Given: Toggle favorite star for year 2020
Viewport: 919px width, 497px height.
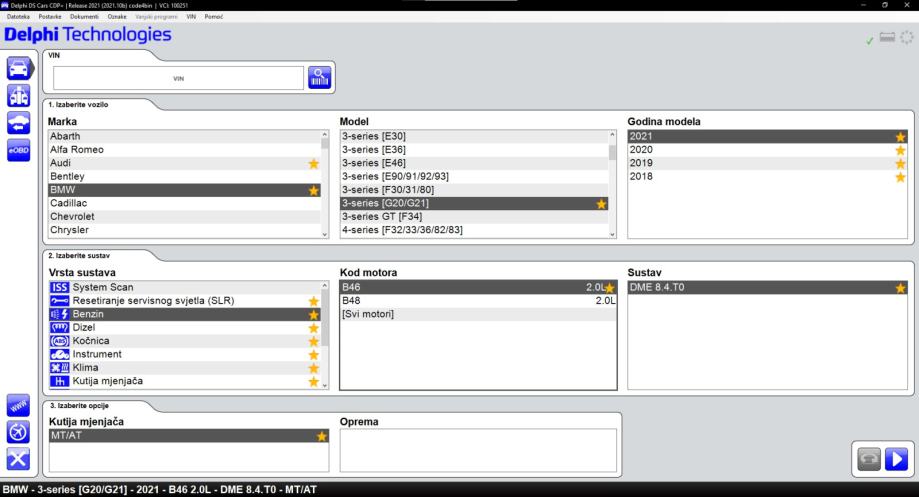Looking at the screenshot, I should 901,151.
